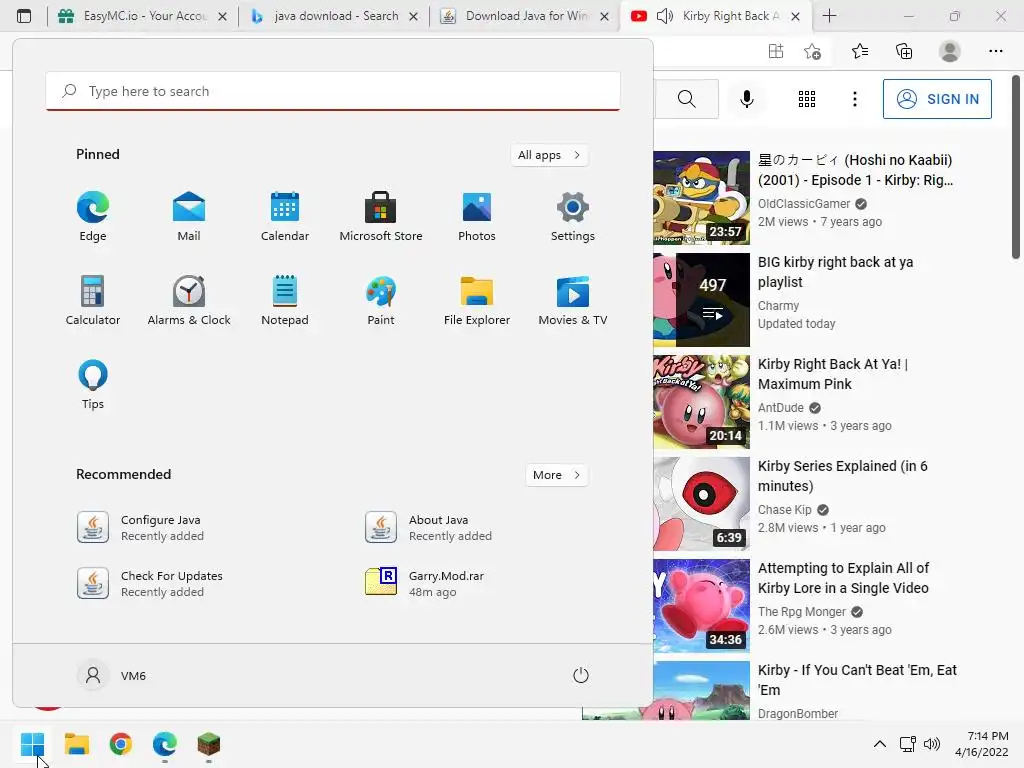
Task: Launch the Mail app
Action: 189,217
